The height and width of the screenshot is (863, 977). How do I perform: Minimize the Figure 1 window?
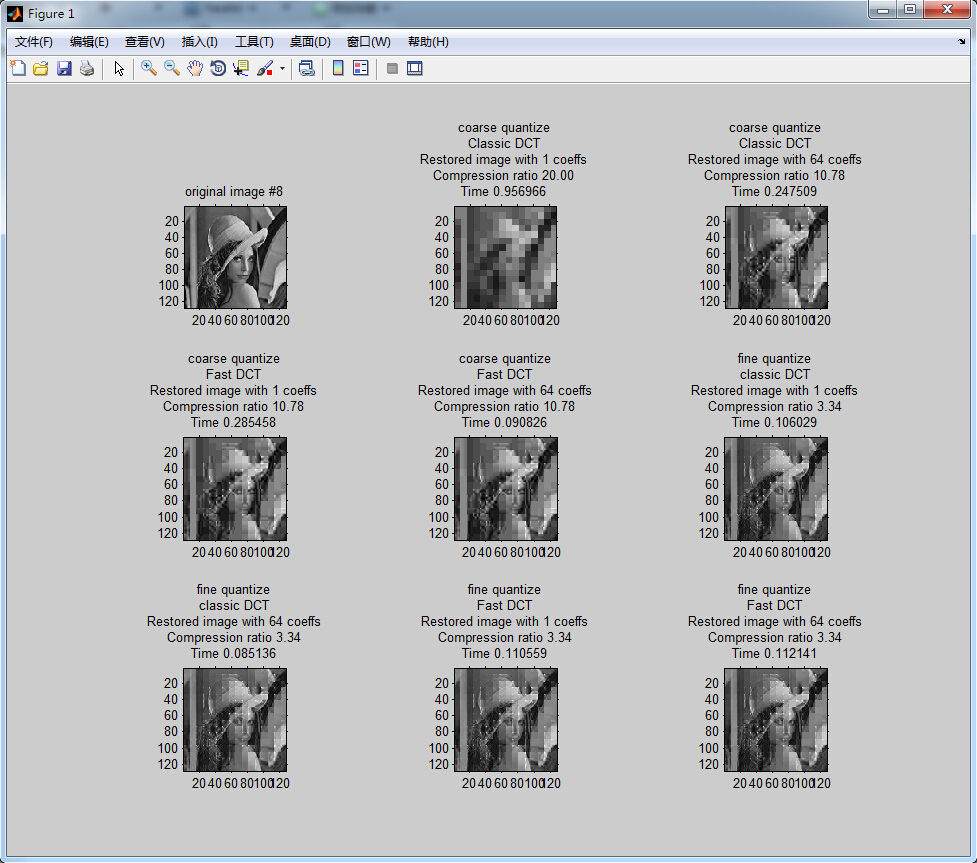click(x=882, y=9)
